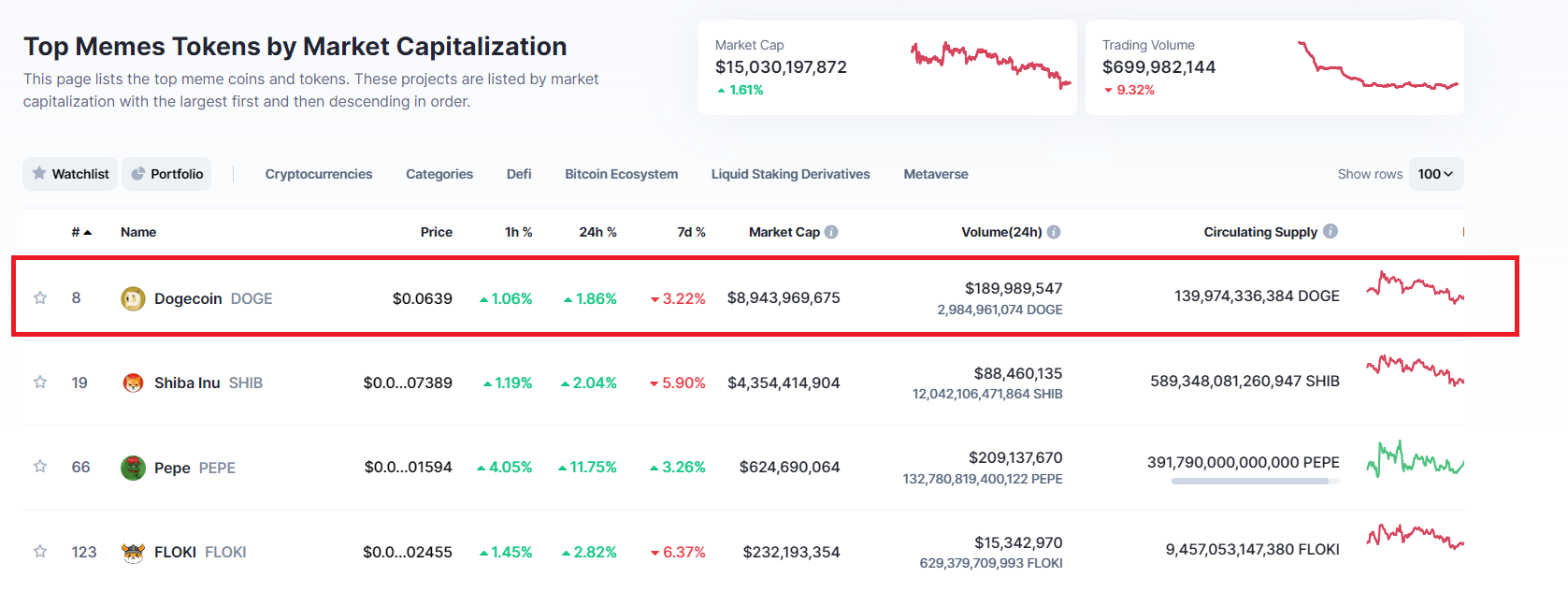This screenshot has width=1568, height=592.
Task: Star Shiba Inu to add it to watchlist
Action: (40, 382)
